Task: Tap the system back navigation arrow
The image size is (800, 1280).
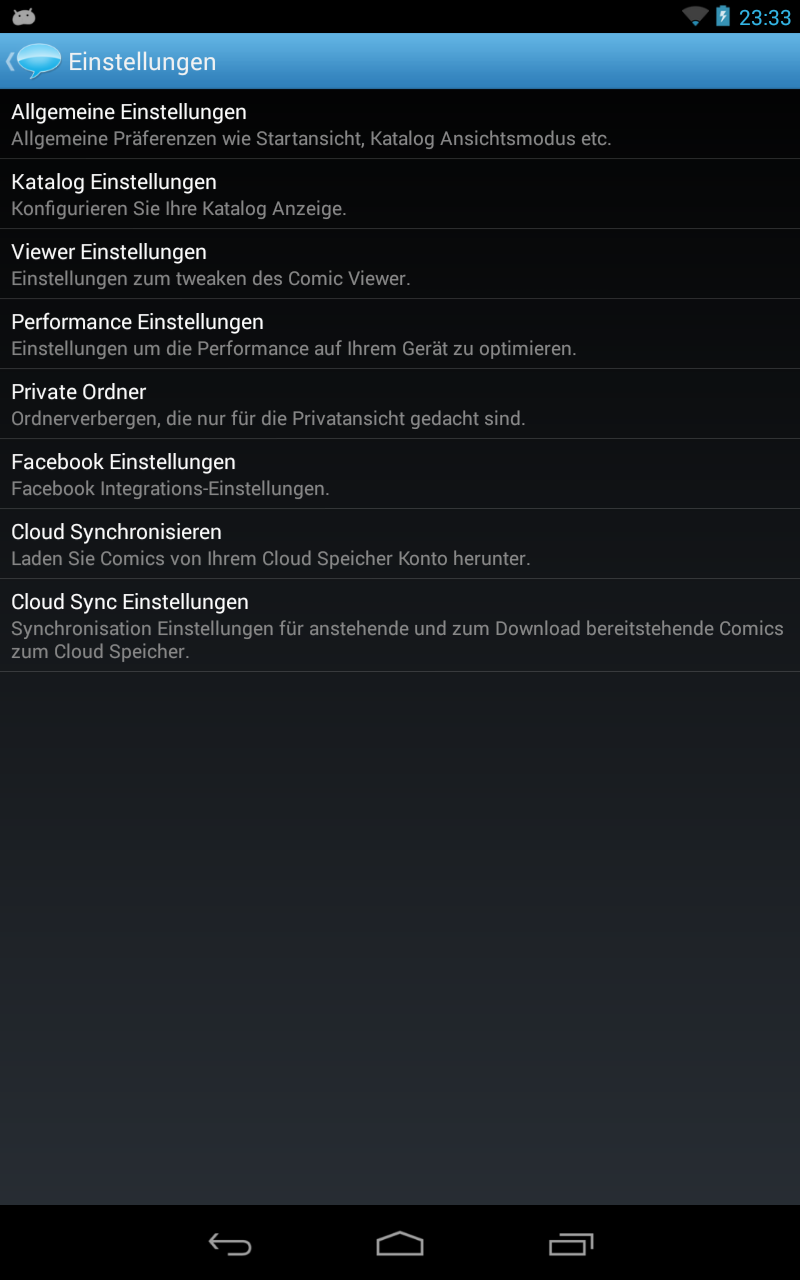Action: (230, 1243)
